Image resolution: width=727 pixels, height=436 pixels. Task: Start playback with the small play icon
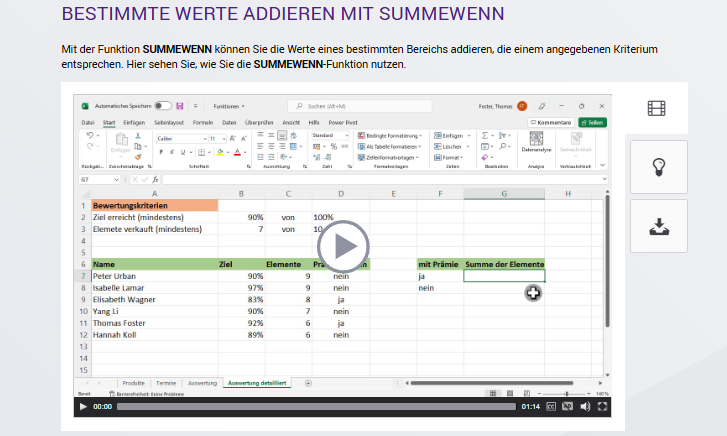[83, 407]
